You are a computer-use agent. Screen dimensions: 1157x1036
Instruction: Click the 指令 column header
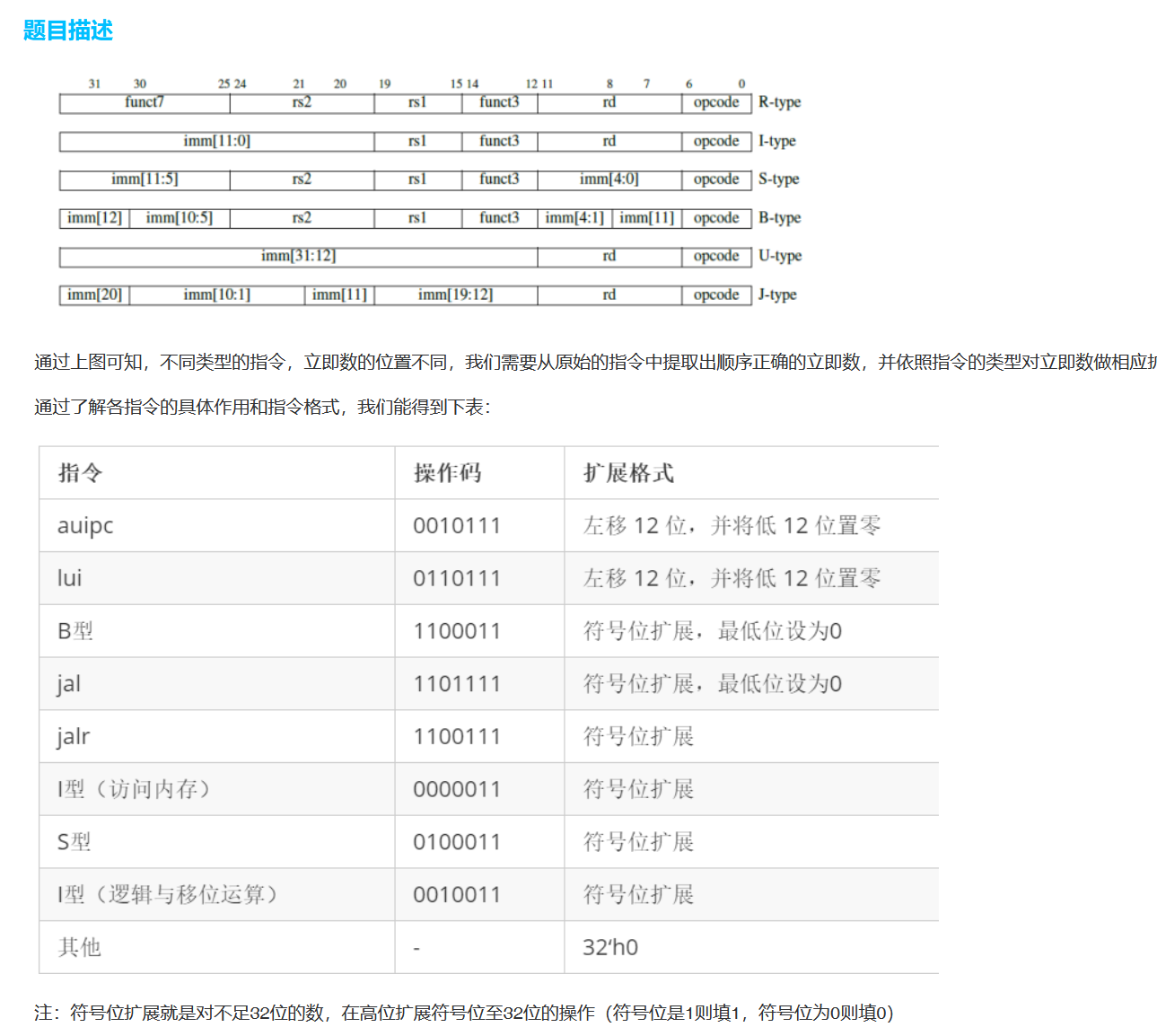[81, 473]
